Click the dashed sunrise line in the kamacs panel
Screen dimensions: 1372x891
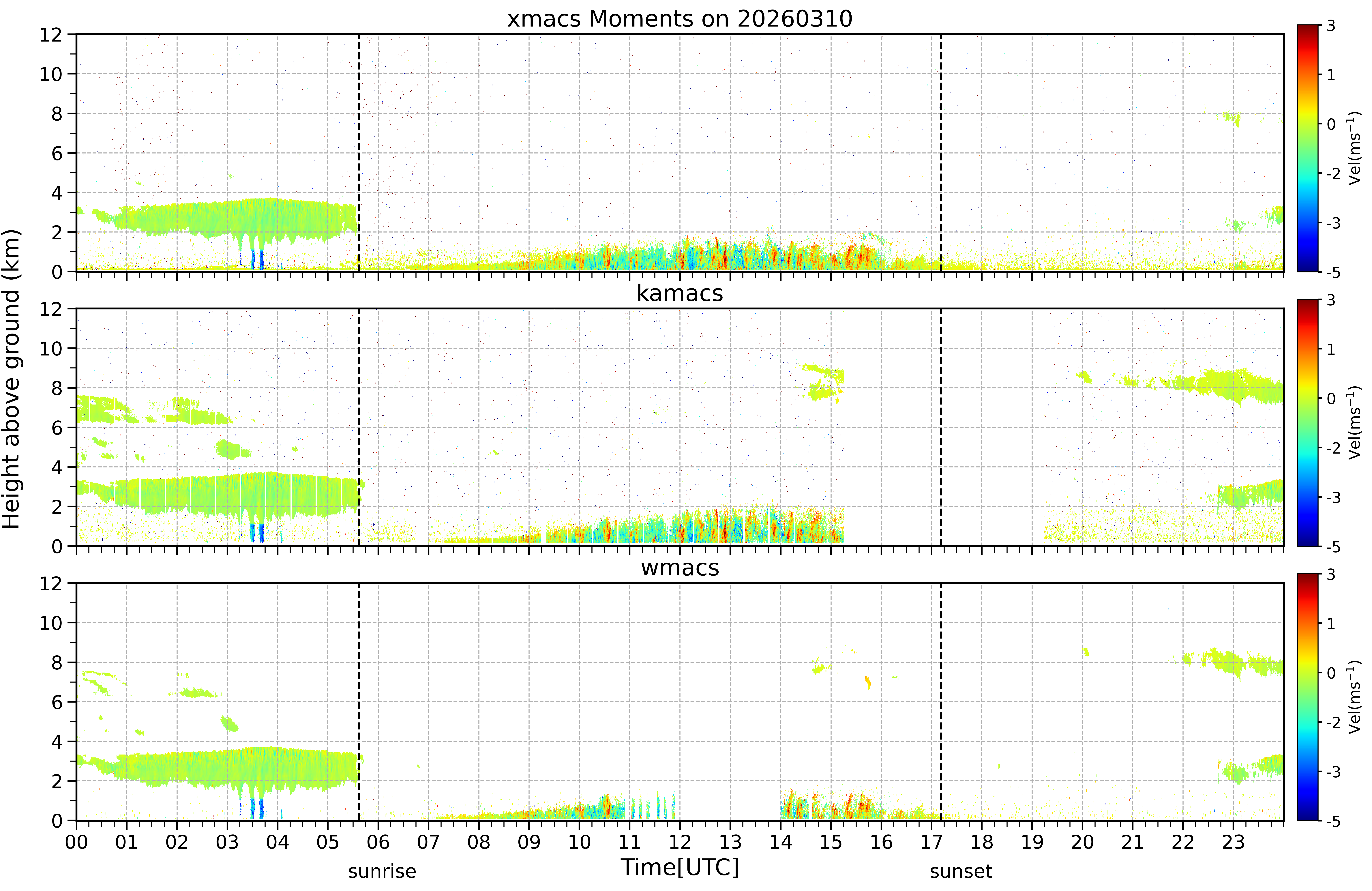(359, 427)
